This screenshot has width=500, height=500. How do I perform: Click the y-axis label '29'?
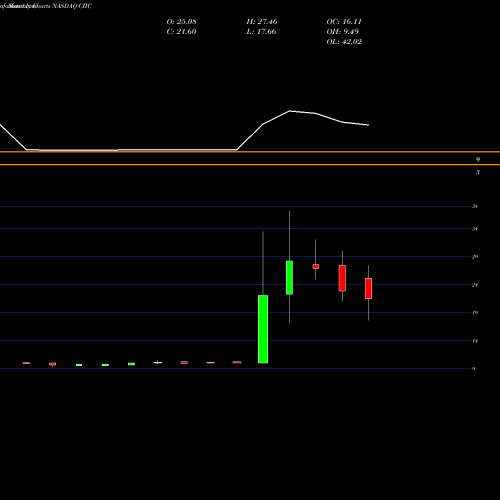pyautogui.click(x=475, y=257)
